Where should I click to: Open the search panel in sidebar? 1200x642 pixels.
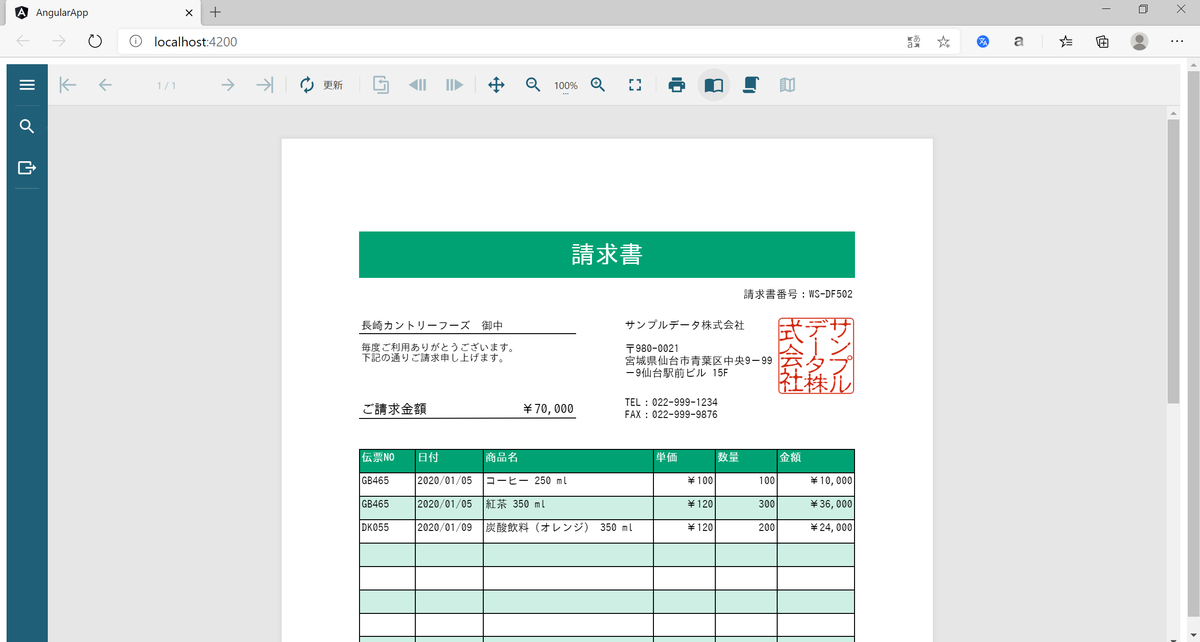[x=27, y=126]
